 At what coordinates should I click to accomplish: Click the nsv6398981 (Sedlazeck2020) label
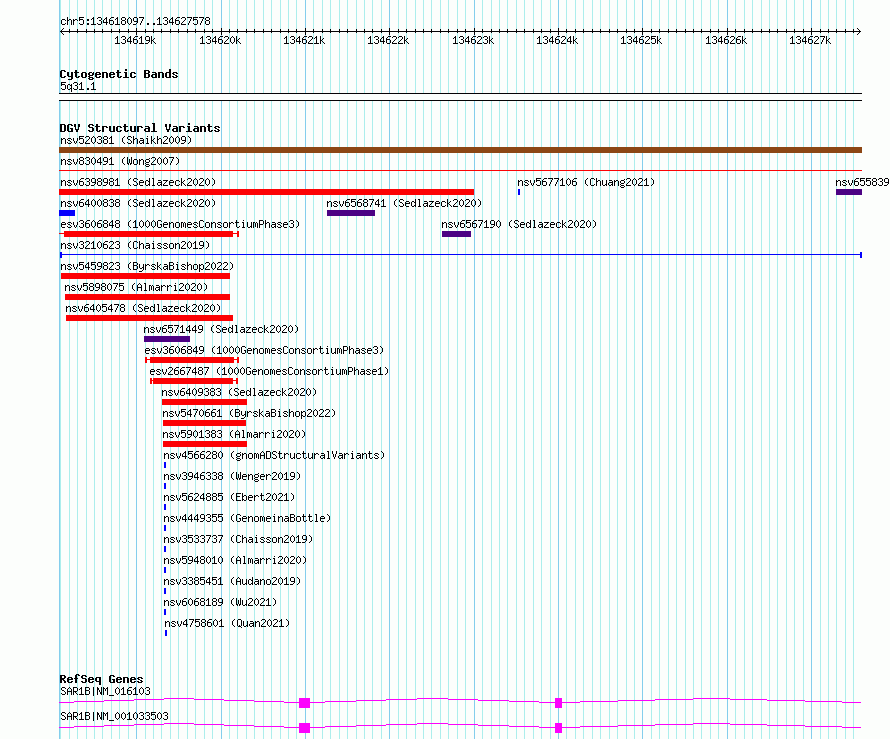coord(138,182)
